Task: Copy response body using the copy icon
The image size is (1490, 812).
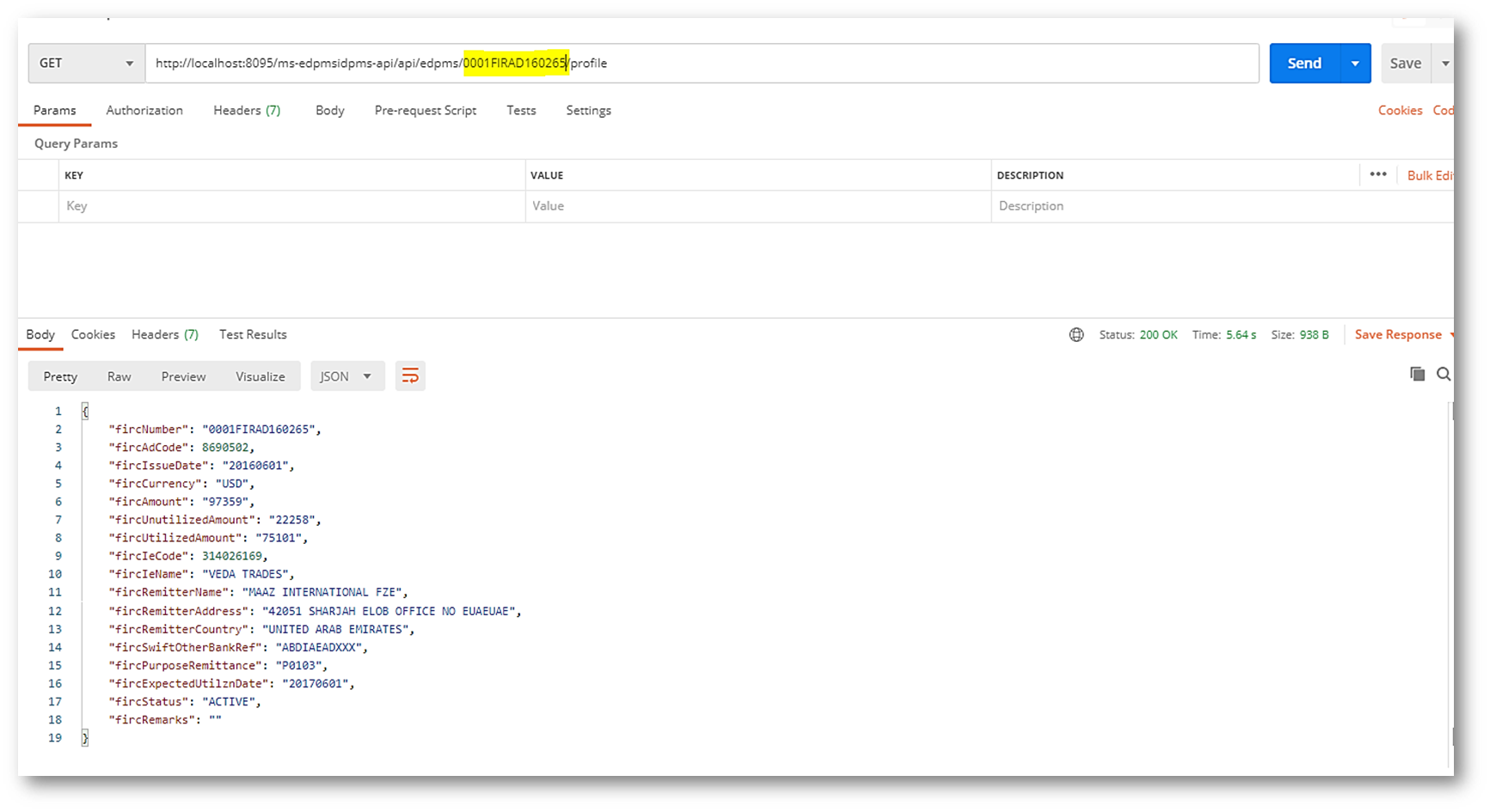Action: [x=1417, y=374]
